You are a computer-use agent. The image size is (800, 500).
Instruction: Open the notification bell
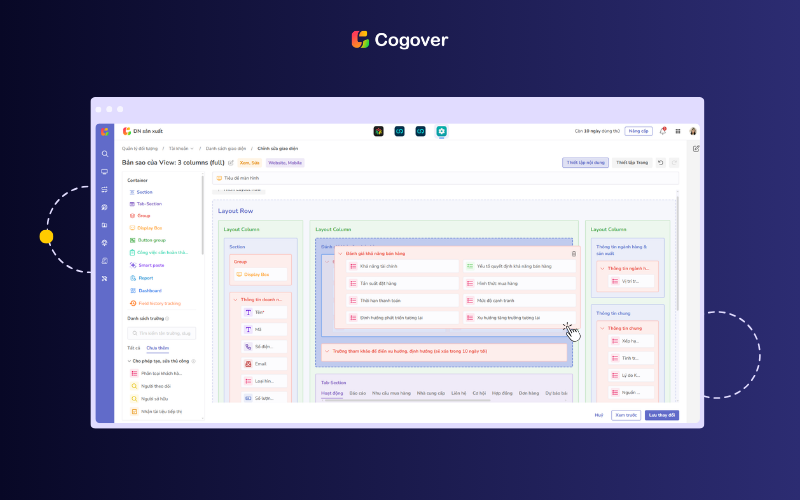(x=662, y=131)
